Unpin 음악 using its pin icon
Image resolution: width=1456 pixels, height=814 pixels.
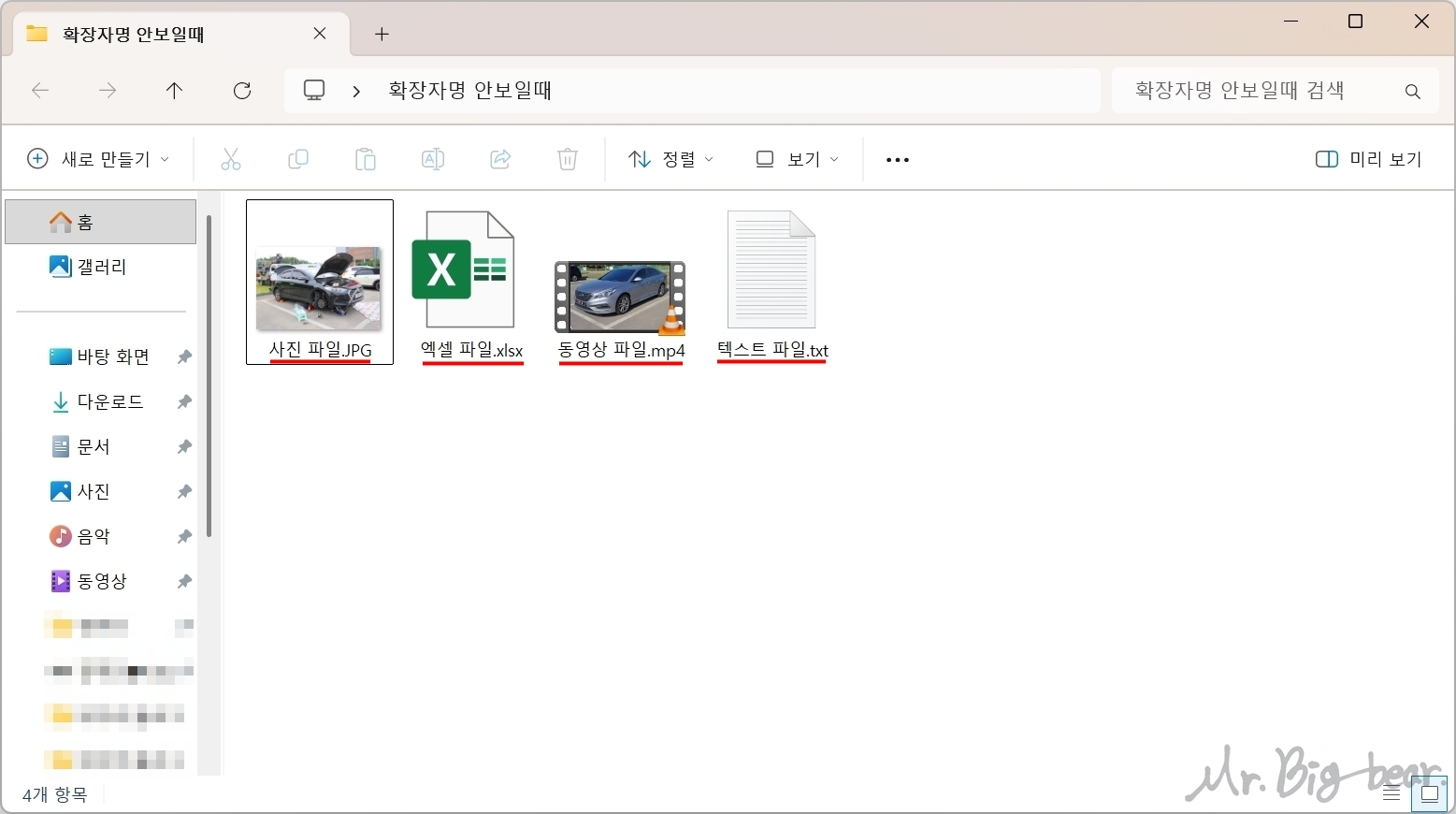184,536
